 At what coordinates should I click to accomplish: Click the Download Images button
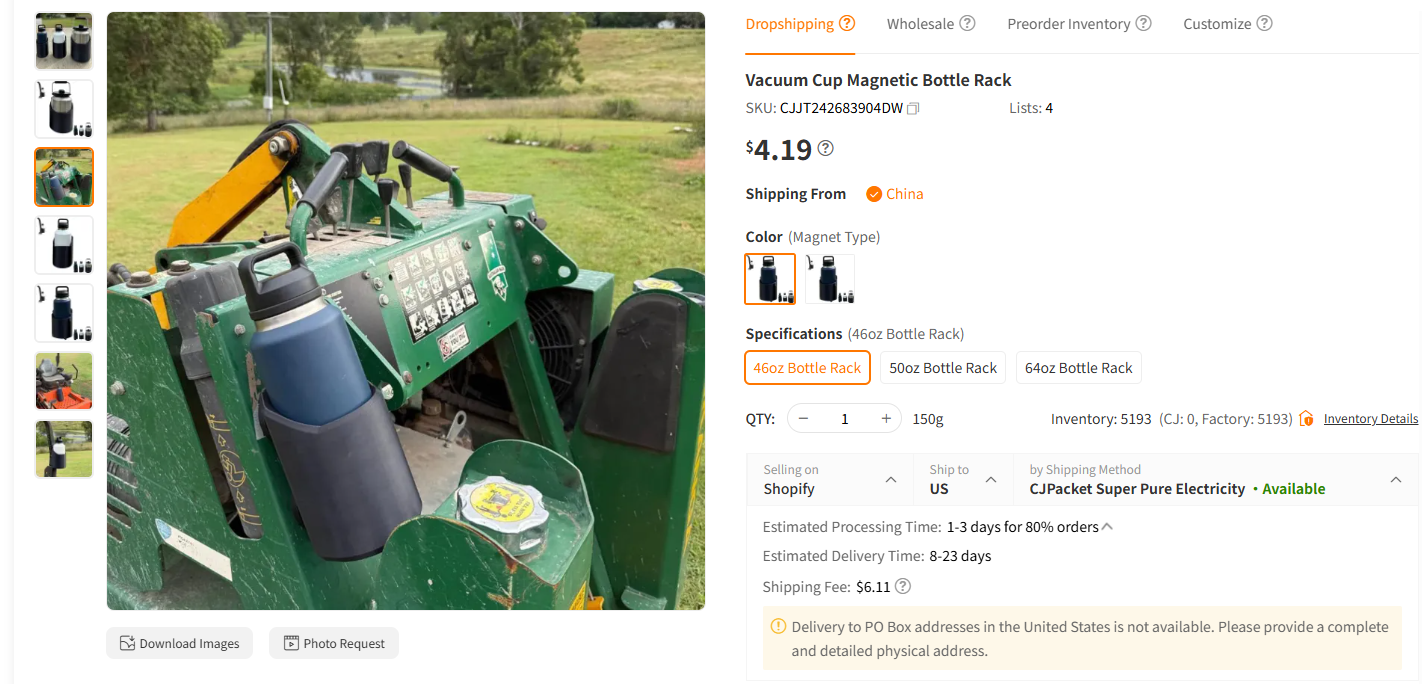(180, 643)
